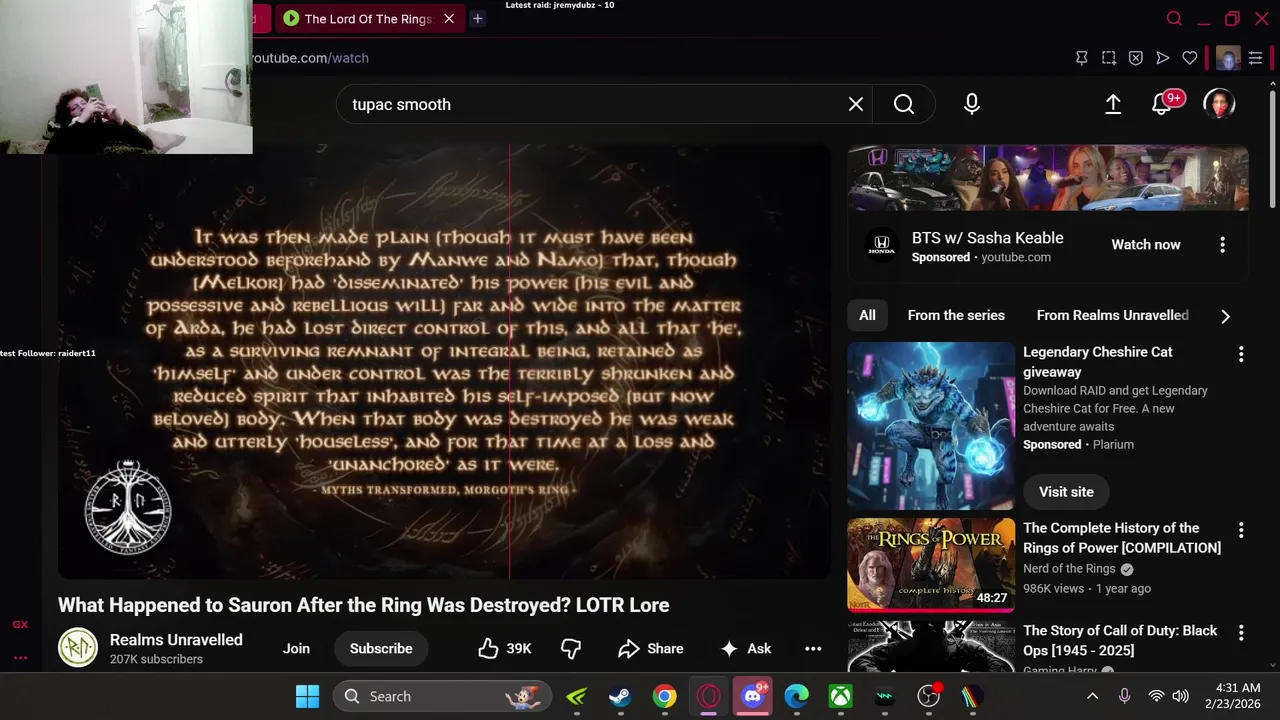This screenshot has height=720, width=1280.
Task: Open Discord from the taskbar
Action: coord(752,696)
